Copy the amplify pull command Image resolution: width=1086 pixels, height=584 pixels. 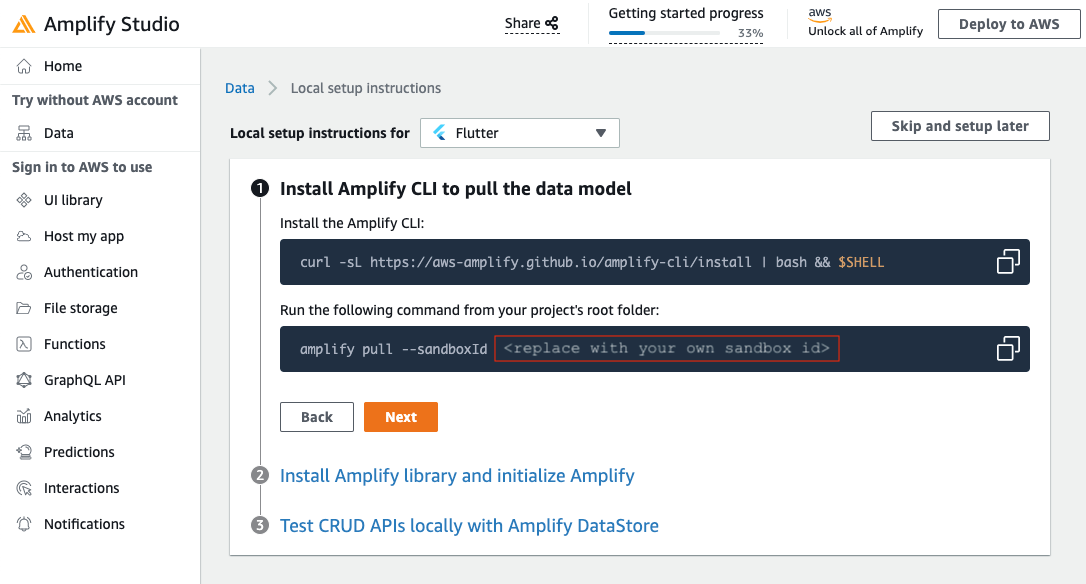1008,348
